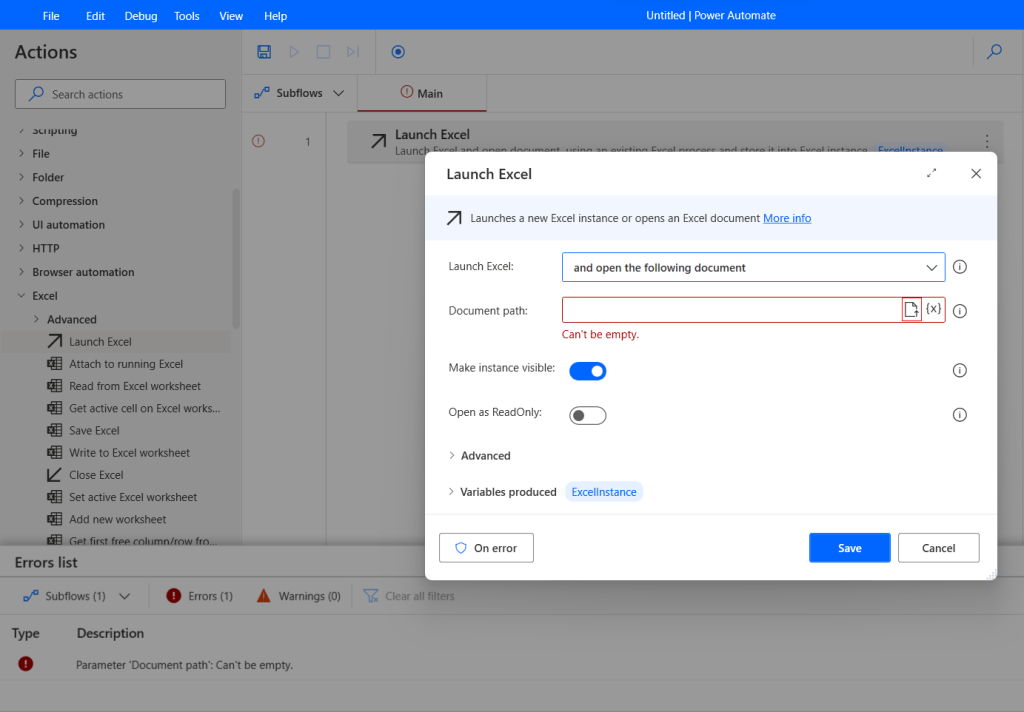Image resolution: width=1024 pixels, height=712 pixels.
Task: Click info icon next to Launch Excel dropdown
Action: coord(960,268)
